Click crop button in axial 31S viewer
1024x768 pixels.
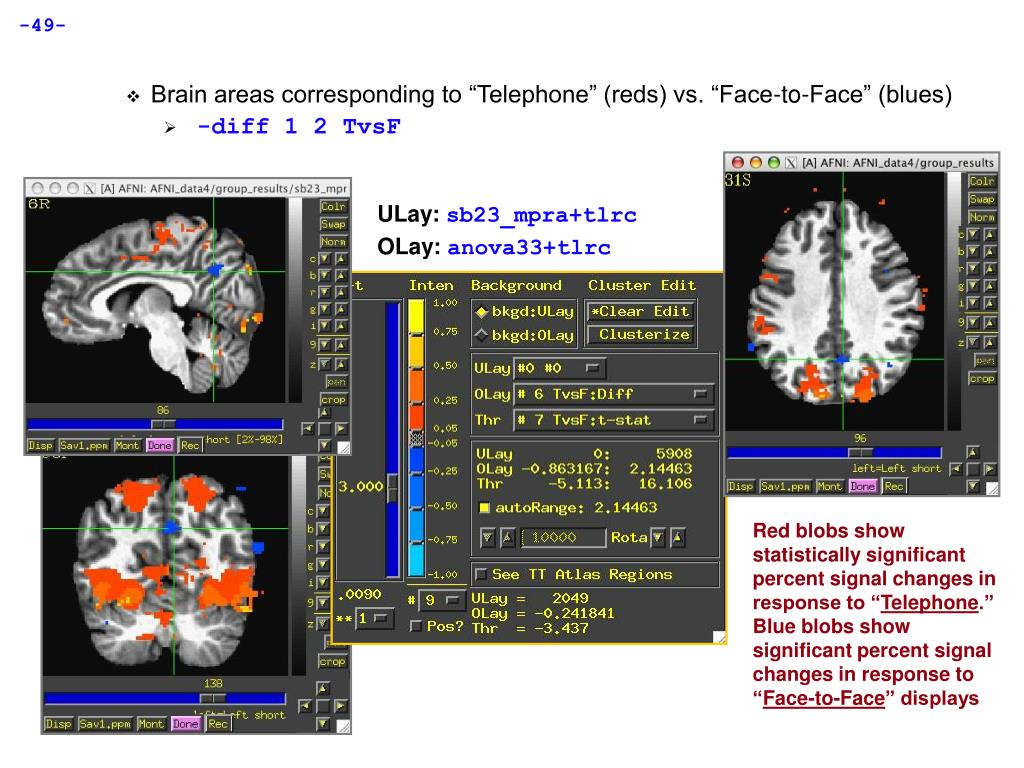pyautogui.click(x=982, y=379)
